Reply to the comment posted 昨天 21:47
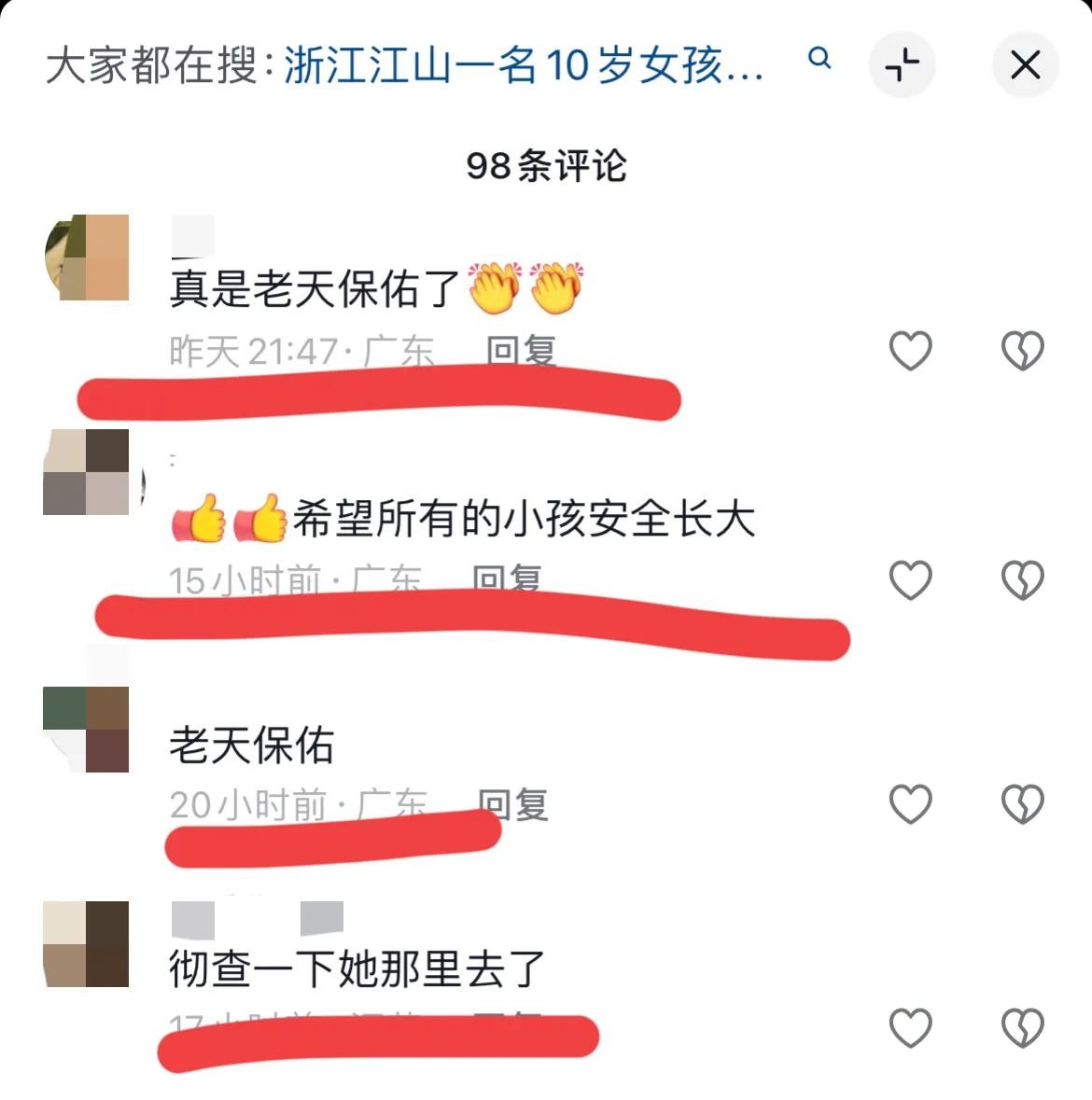The height and width of the screenshot is (1100, 1092). [x=522, y=351]
